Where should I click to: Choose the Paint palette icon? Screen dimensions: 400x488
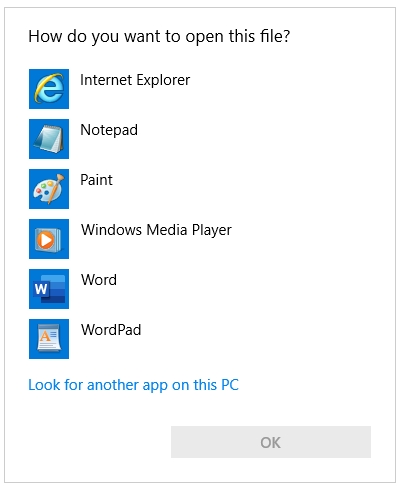[x=49, y=189]
